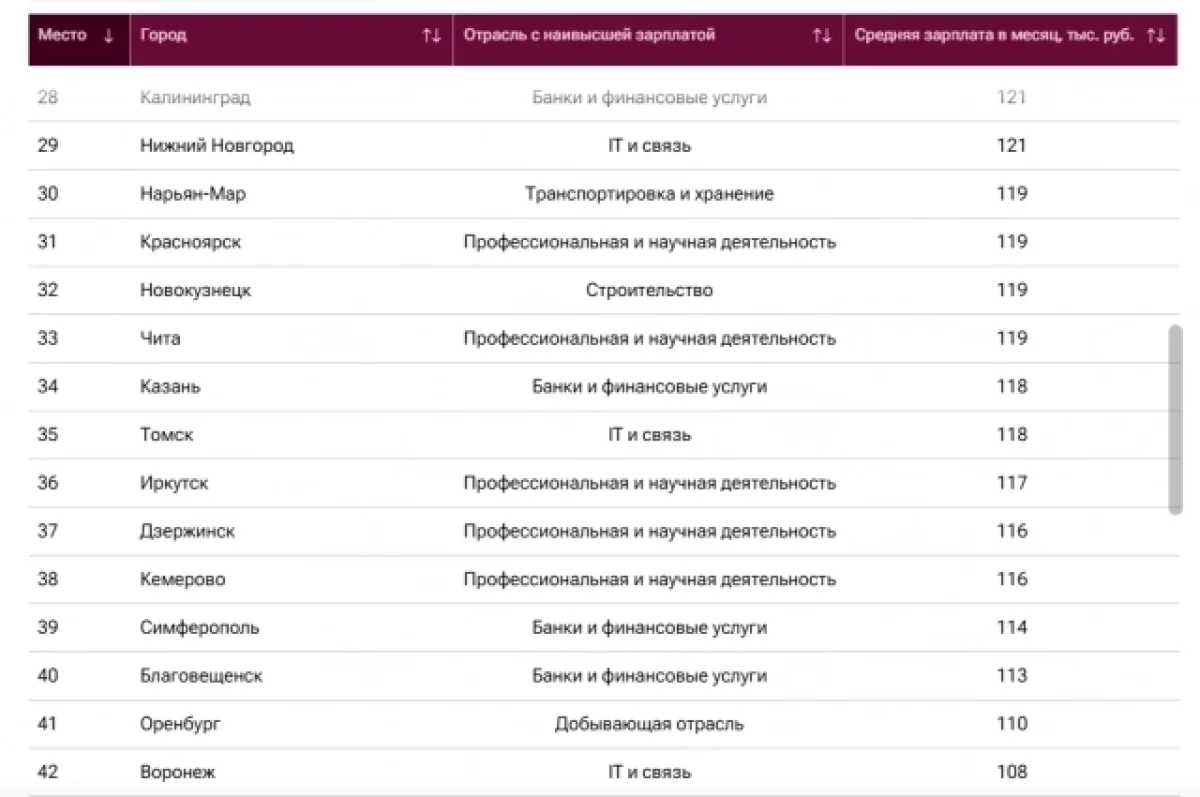Click the rank number 33 for Чита
The image size is (1200, 797).
point(48,338)
